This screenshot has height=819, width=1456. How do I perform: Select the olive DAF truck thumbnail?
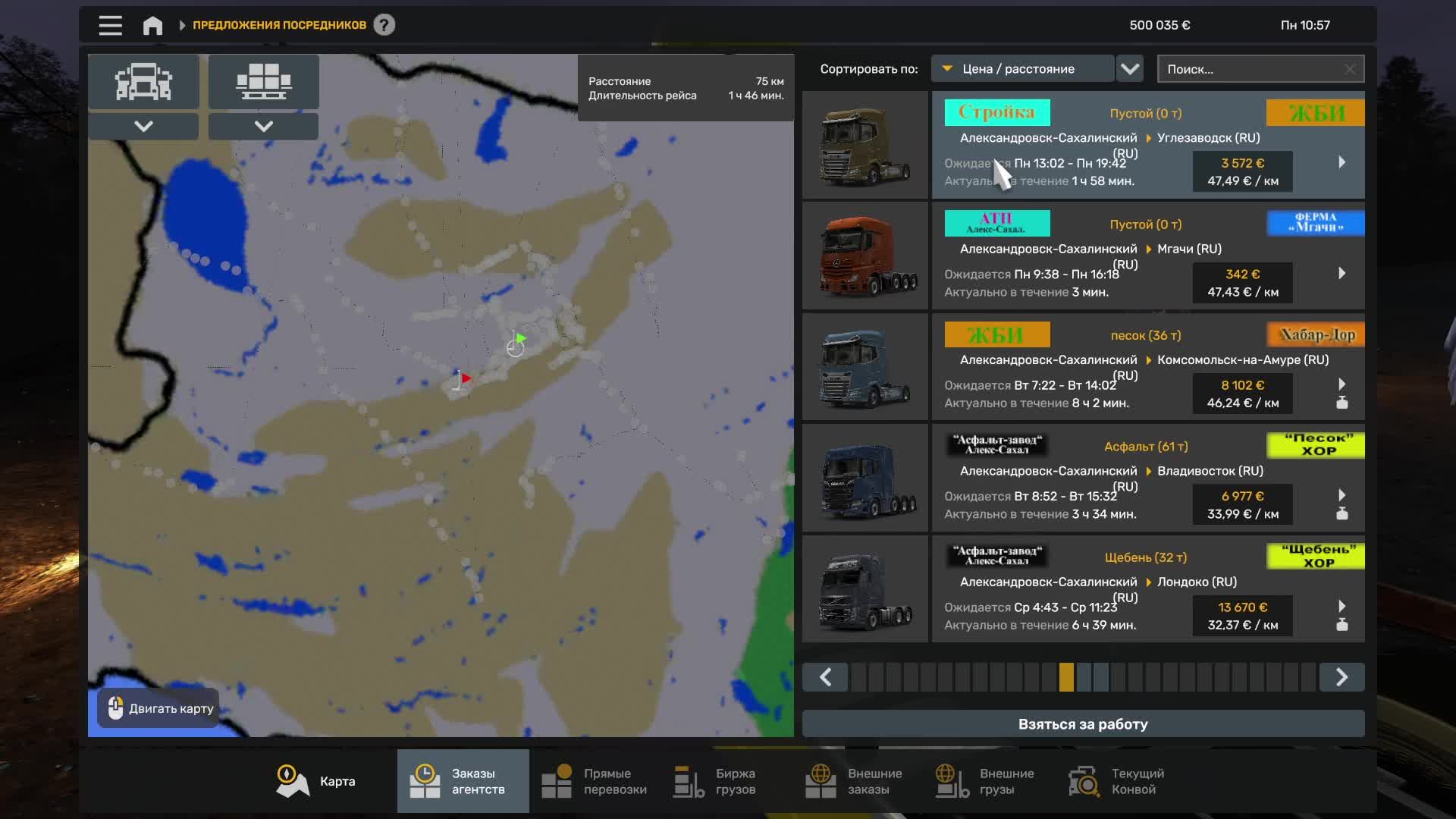[x=865, y=145]
